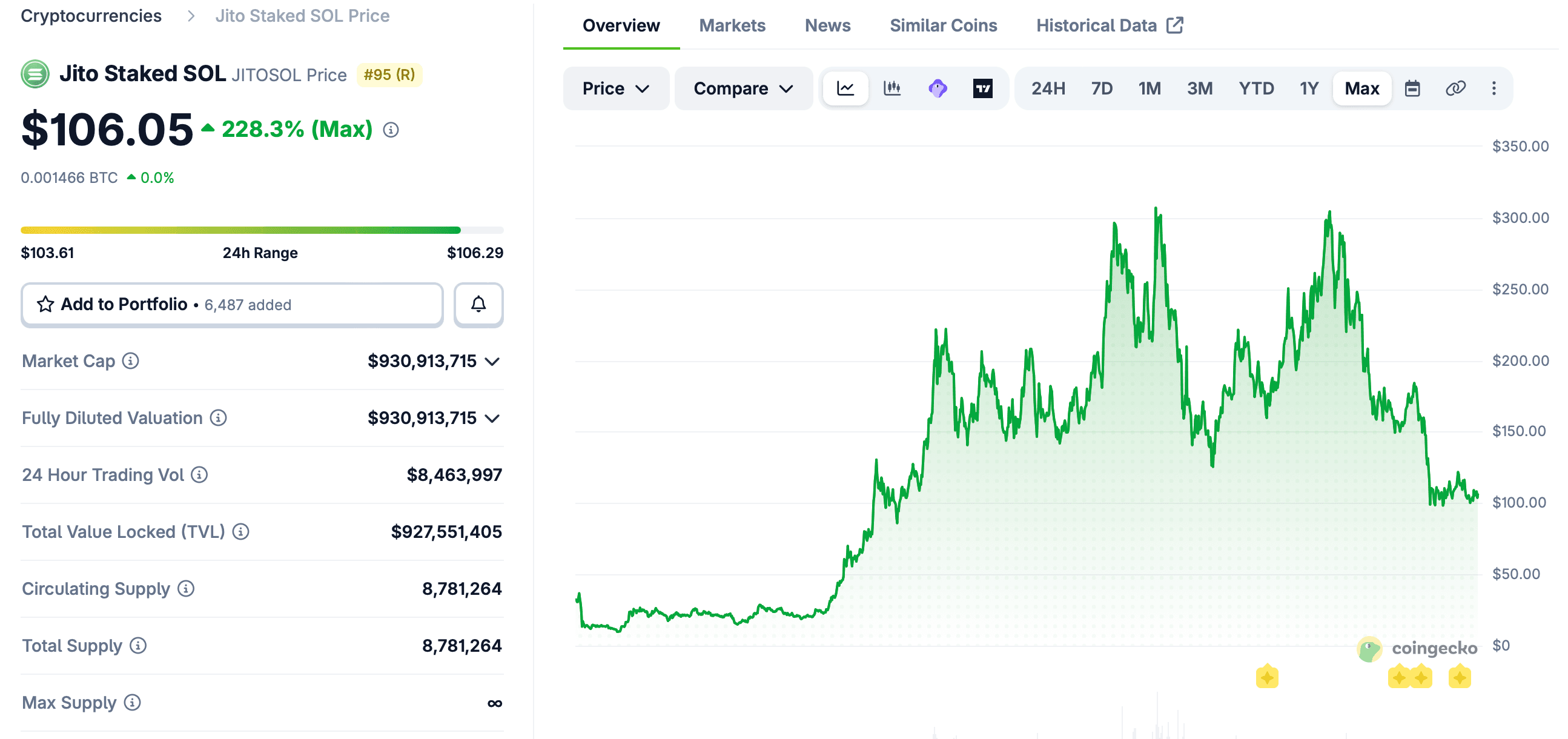This screenshot has width=1568, height=739.
Task: Copy chart link via chain icon
Action: [x=1455, y=88]
